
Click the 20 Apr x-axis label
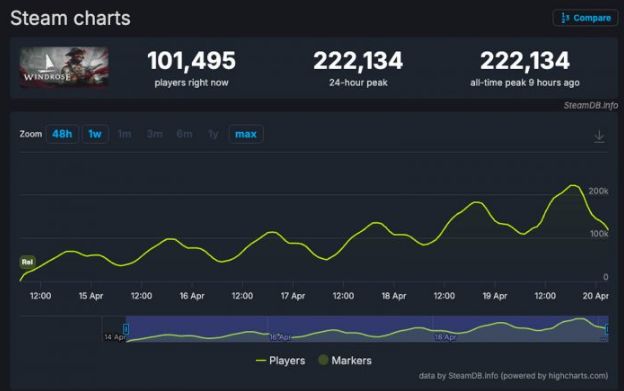[x=596, y=296]
